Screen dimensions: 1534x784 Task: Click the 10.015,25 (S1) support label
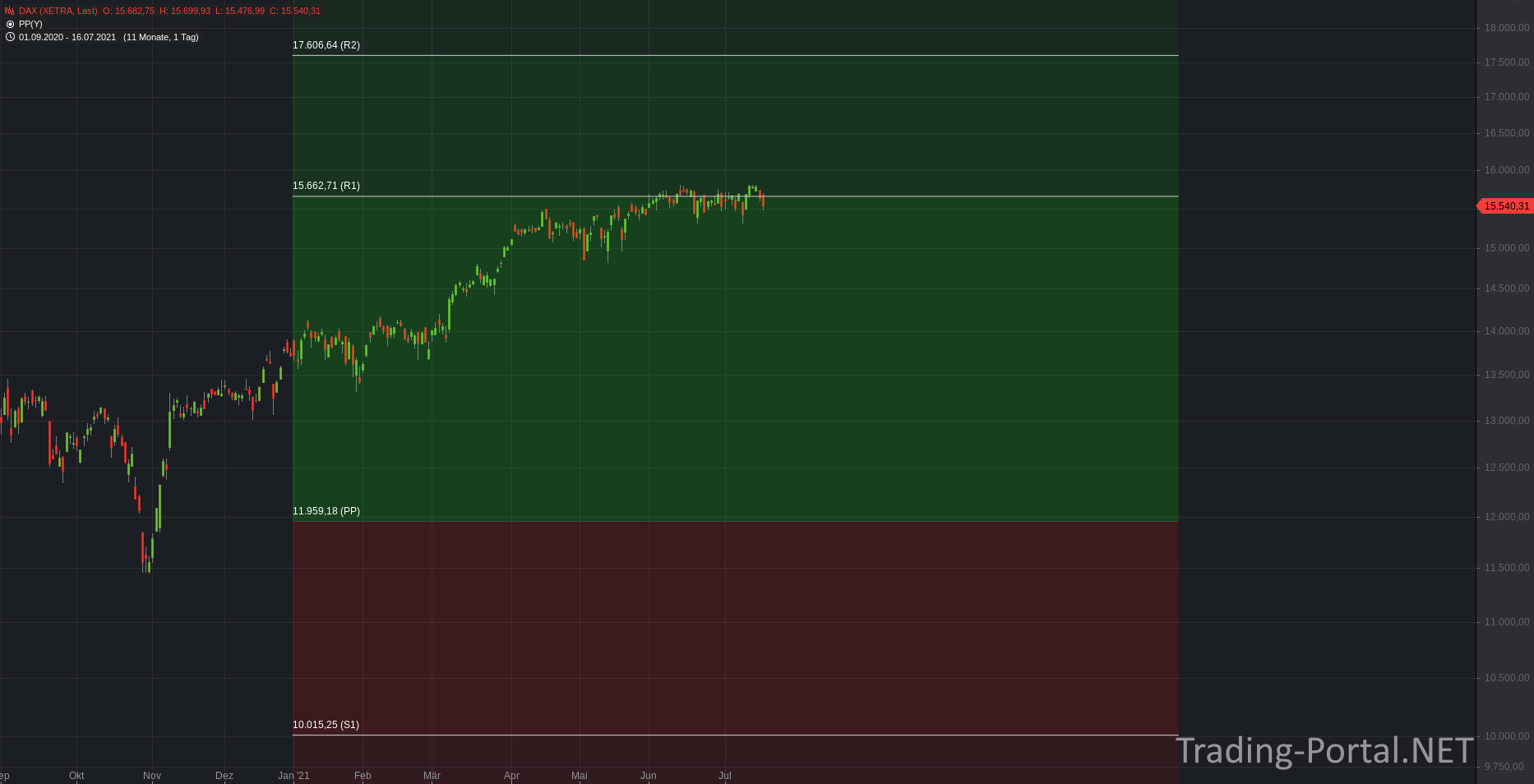[326, 725]
